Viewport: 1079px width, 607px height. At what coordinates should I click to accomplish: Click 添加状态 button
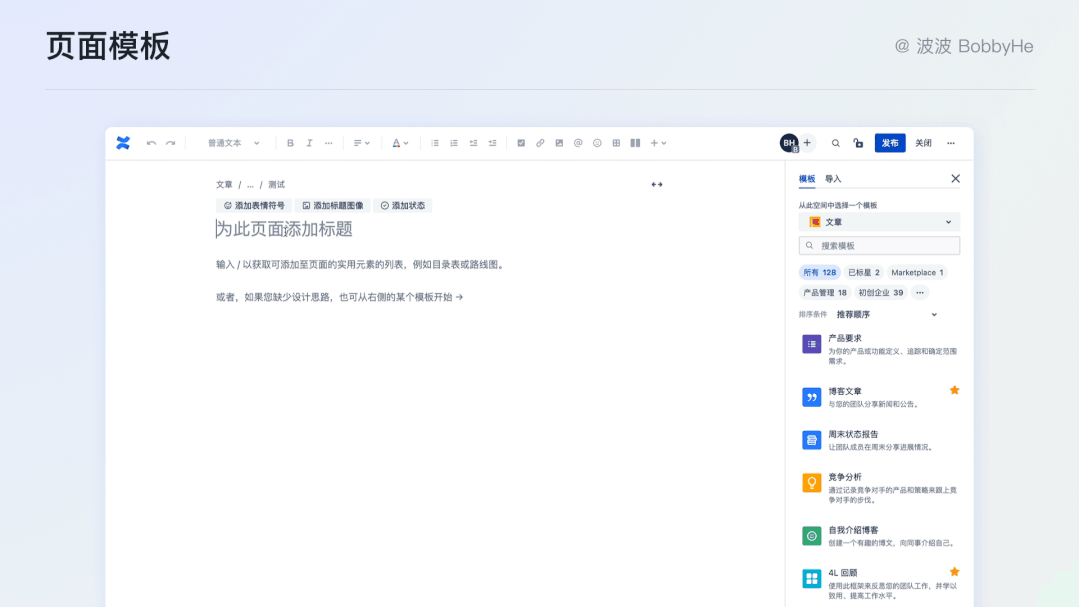[403, 206]
